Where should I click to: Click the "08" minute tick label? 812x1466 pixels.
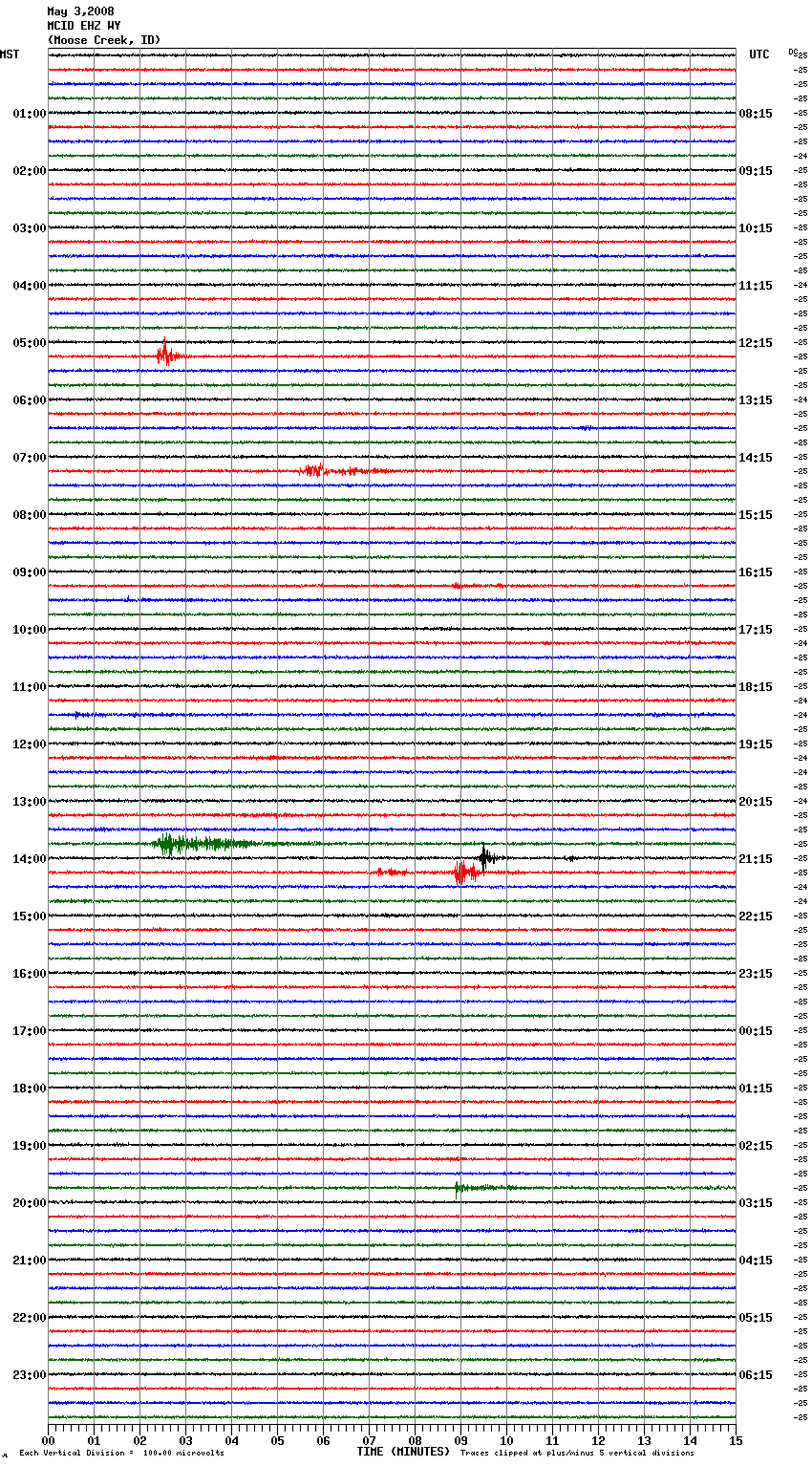coord(416,1440)
